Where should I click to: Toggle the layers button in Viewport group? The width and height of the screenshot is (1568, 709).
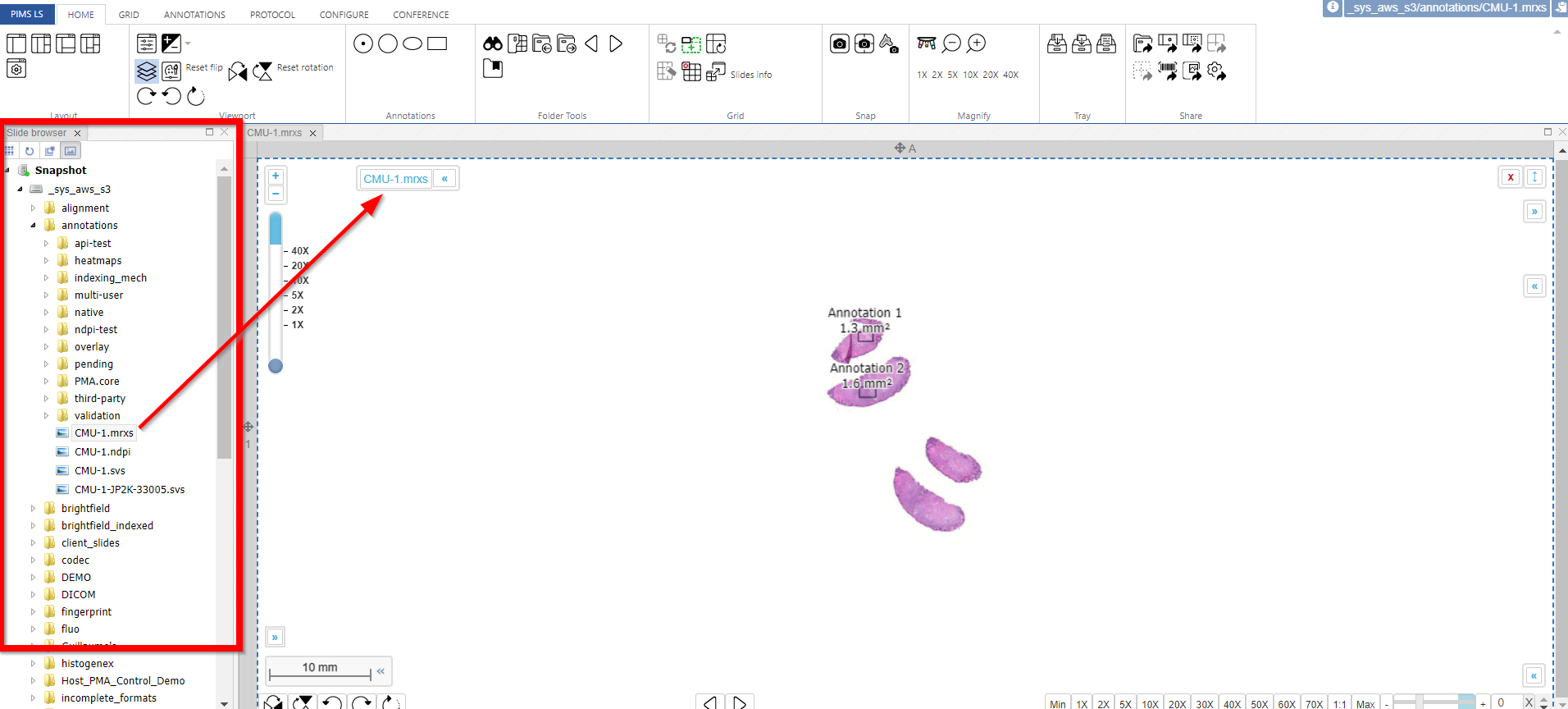point(146,71)
